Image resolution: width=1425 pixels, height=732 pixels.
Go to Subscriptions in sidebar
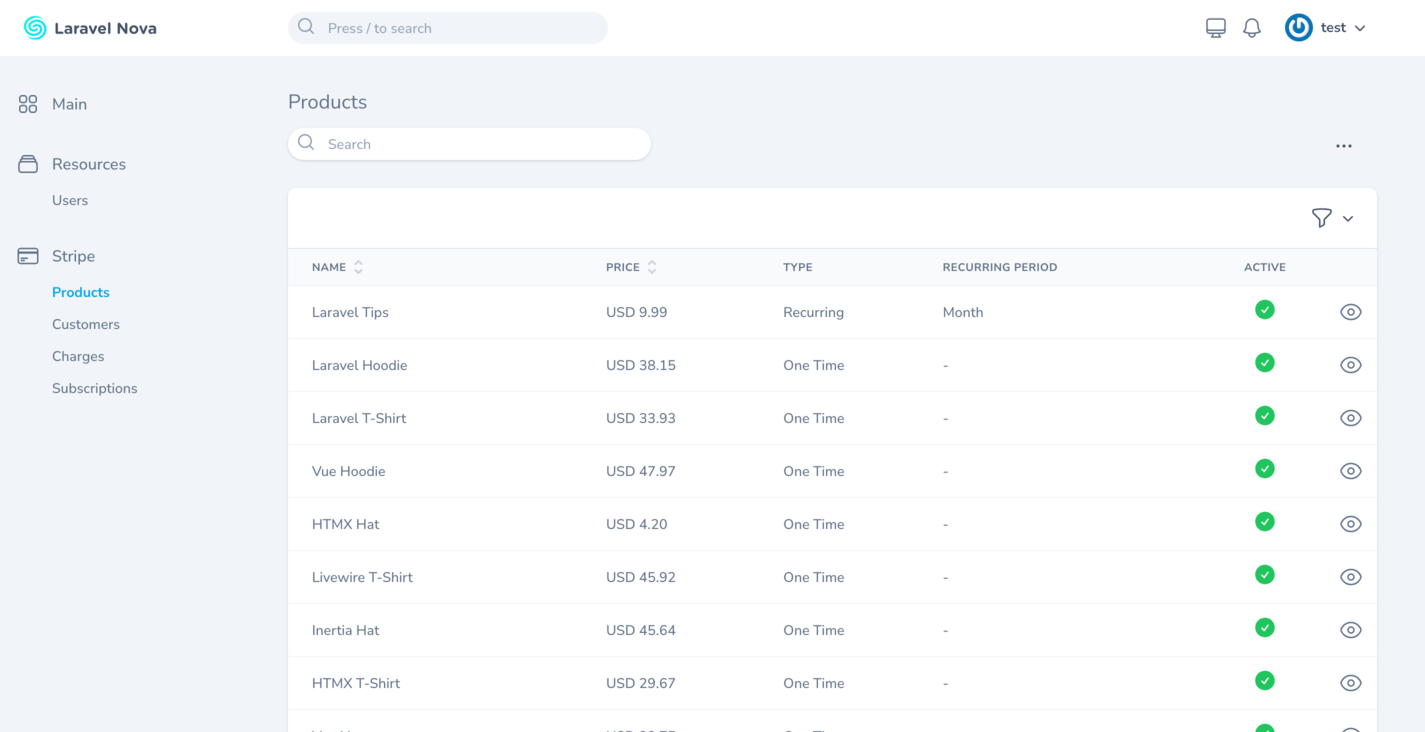95,388
